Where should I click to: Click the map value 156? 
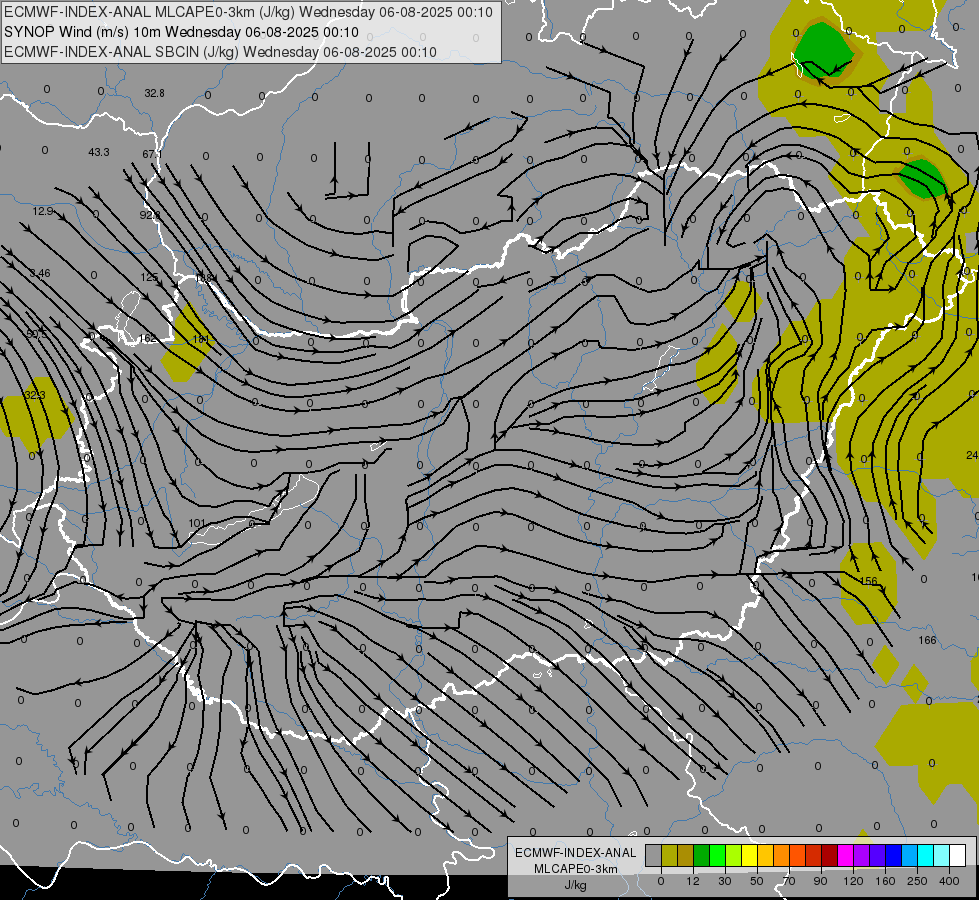tap(868, 581)
